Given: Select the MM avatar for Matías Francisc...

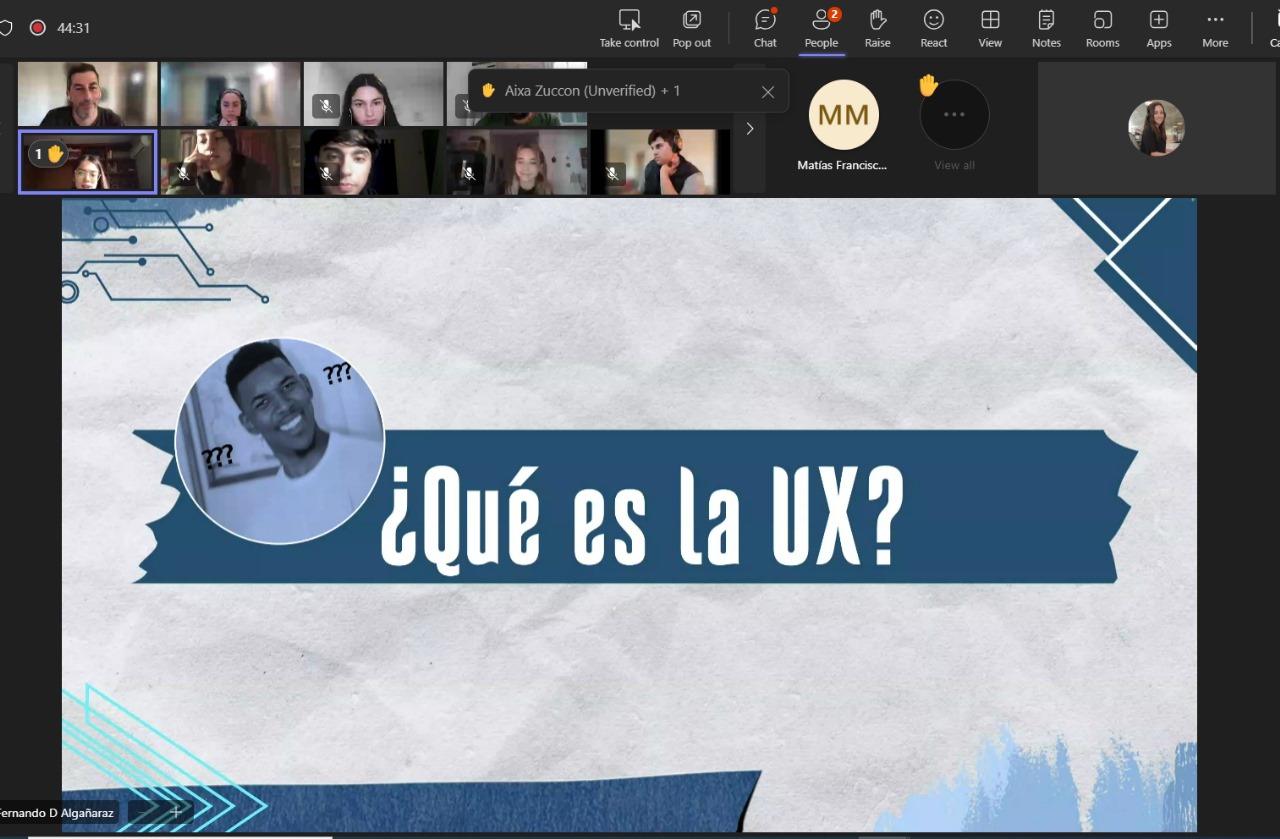Looking at the screenshot, I should click(x=843, y=115).
